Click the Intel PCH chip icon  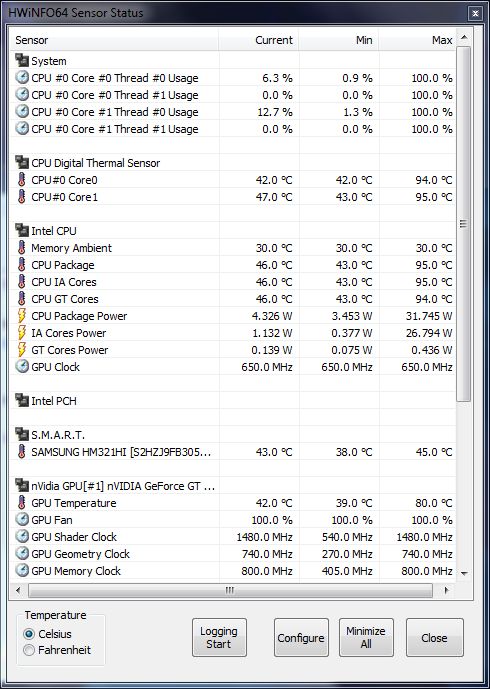[x=22, y=400]
